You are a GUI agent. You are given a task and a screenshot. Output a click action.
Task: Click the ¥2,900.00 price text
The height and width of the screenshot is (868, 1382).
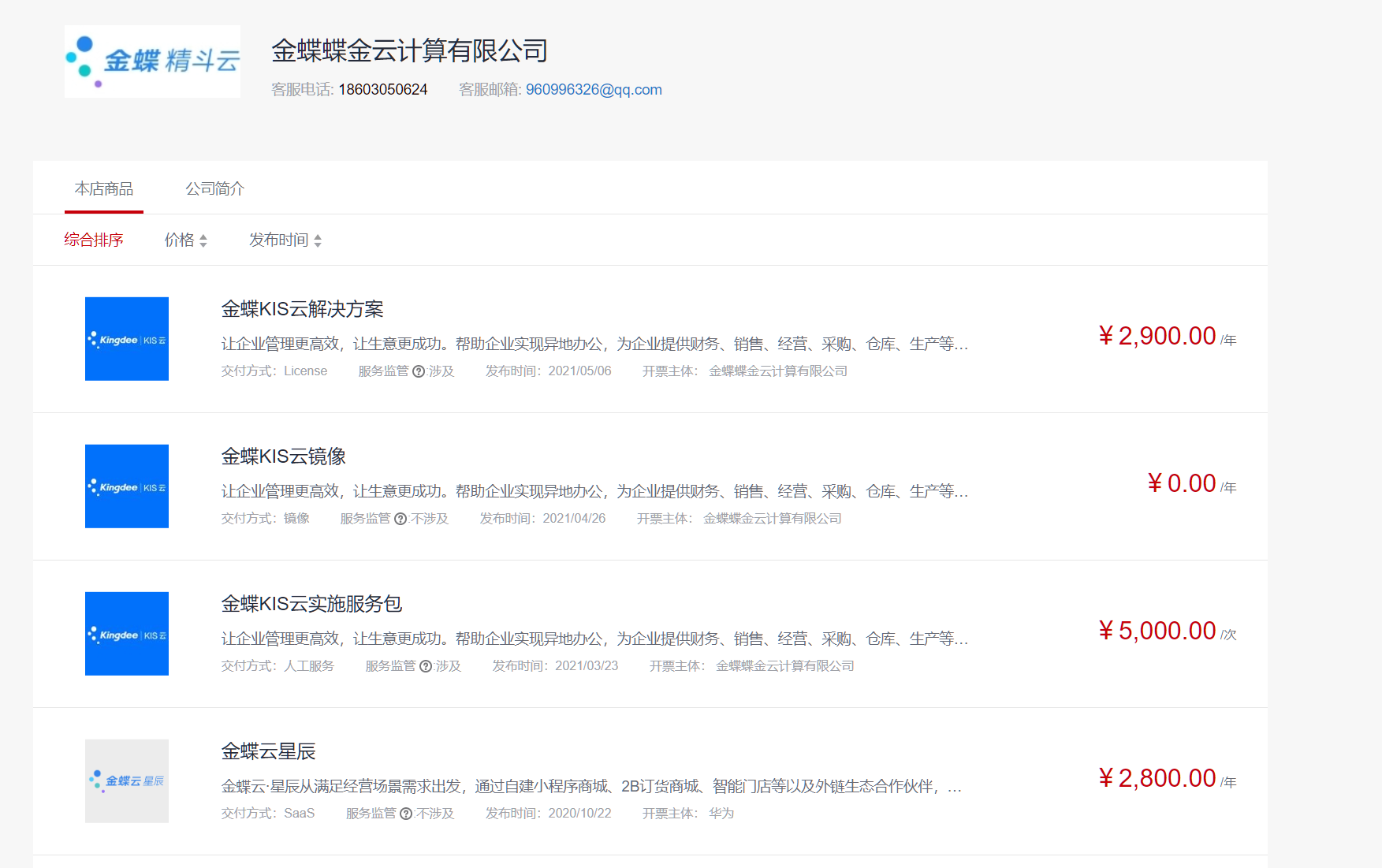point(1157,336)
